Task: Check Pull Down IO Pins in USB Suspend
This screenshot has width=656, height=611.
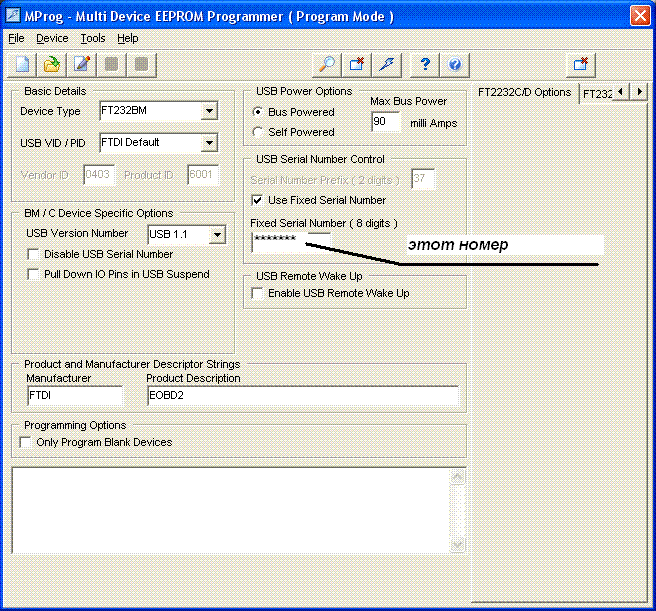Action: pyautogui.click(x=33, y=275)
